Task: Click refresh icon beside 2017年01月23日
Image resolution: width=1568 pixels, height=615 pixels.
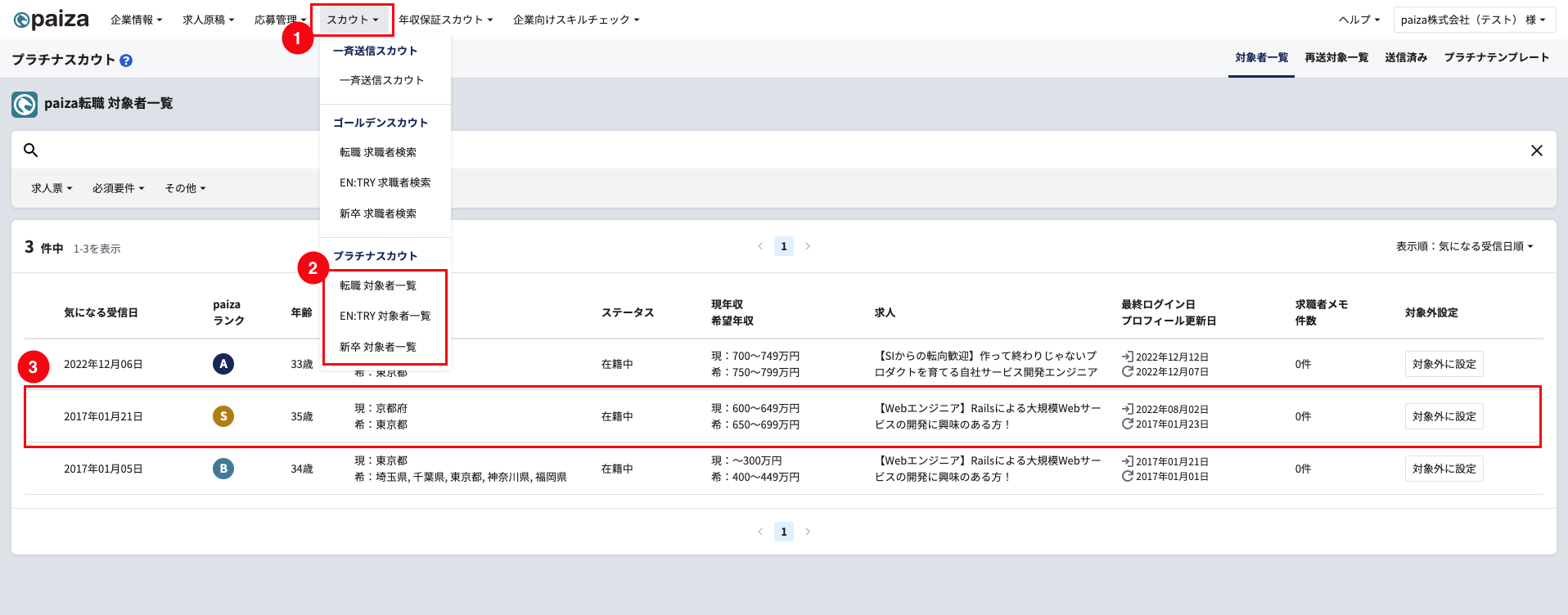Action: coord(1128,424)
